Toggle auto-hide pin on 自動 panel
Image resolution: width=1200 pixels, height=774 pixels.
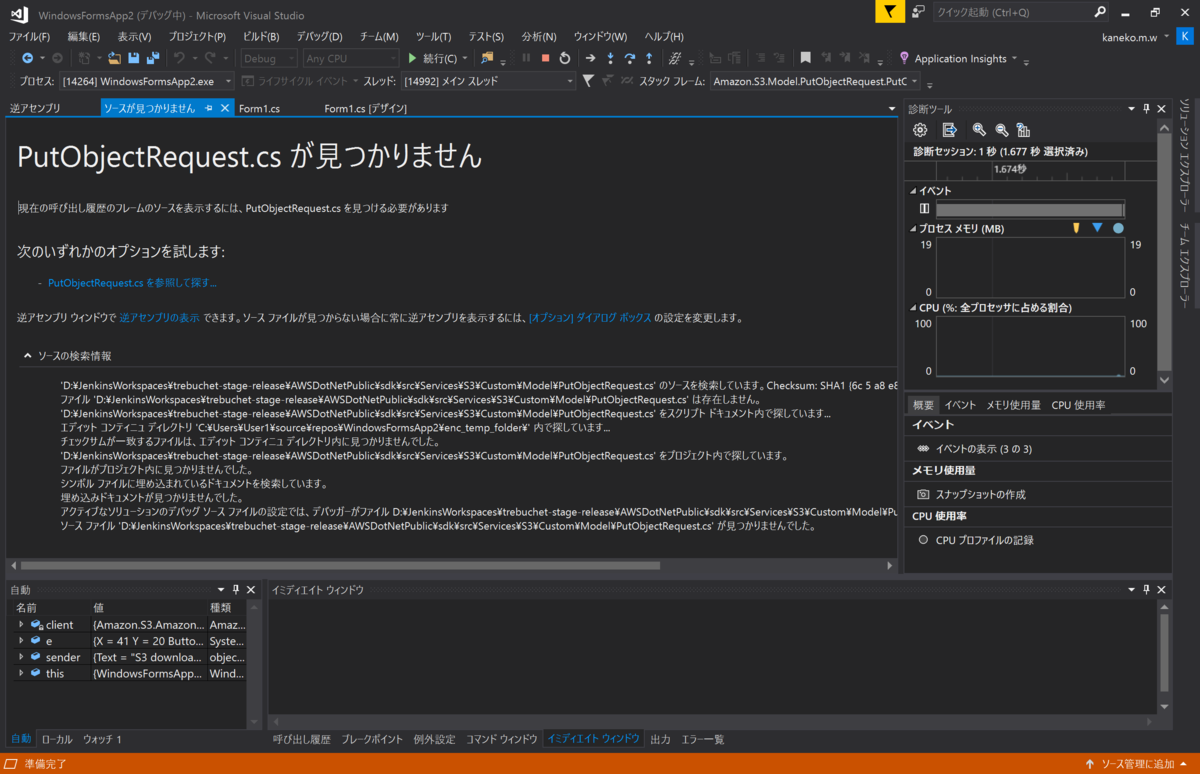(x=236, y=590)
